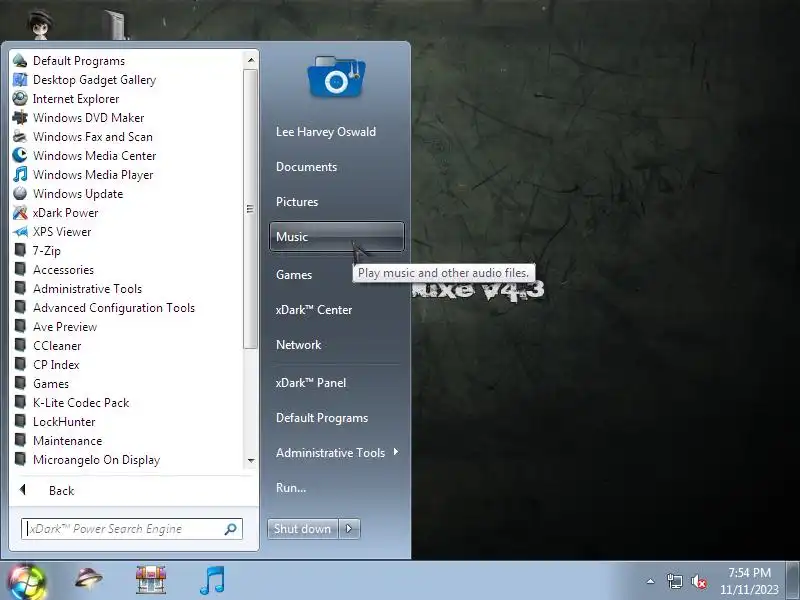This screenshot has height=600, width=800.
Task: Open Shut down options arrow
Action: (x=349, y=529)
